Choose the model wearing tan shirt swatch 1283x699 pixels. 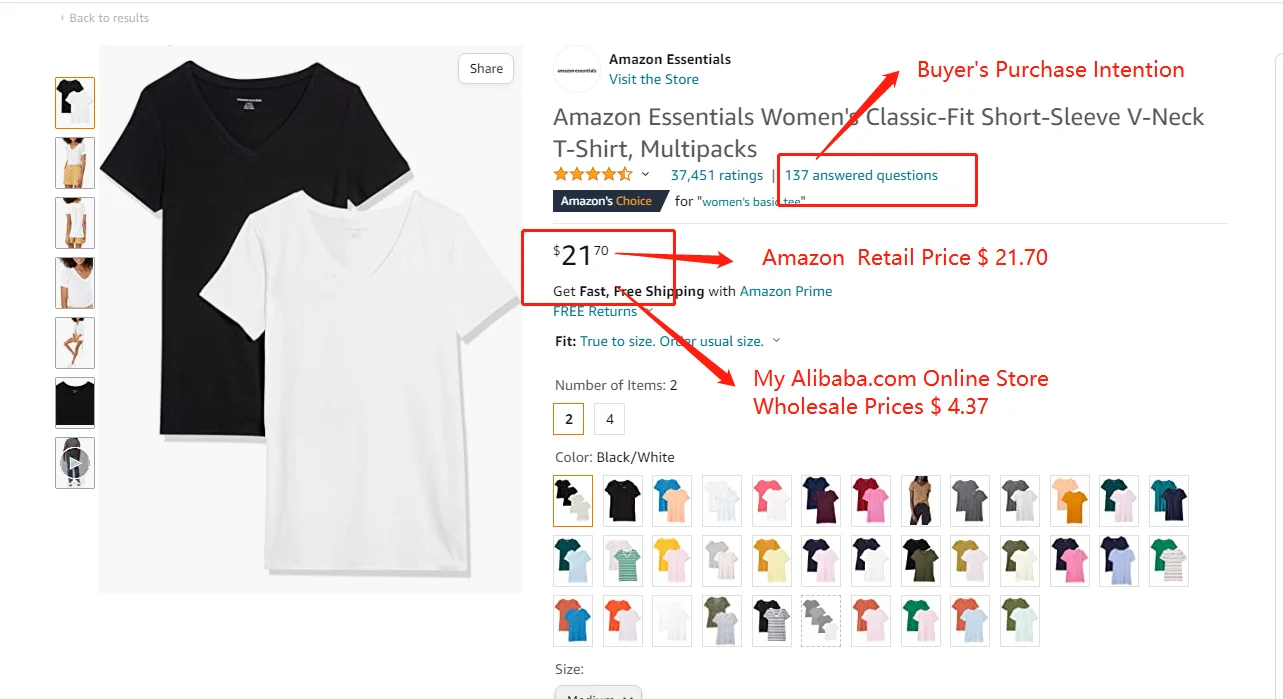point(920,500)
